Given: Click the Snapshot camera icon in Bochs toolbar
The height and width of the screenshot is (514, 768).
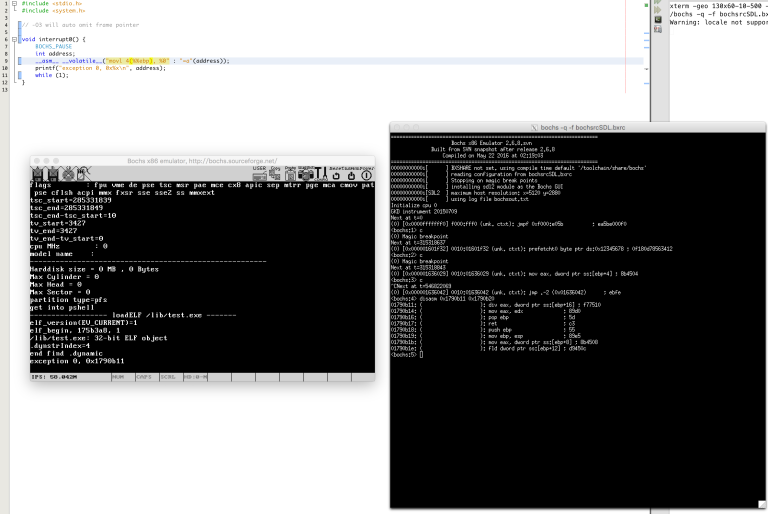Looking at the screenshot, I should click(306, 173).
